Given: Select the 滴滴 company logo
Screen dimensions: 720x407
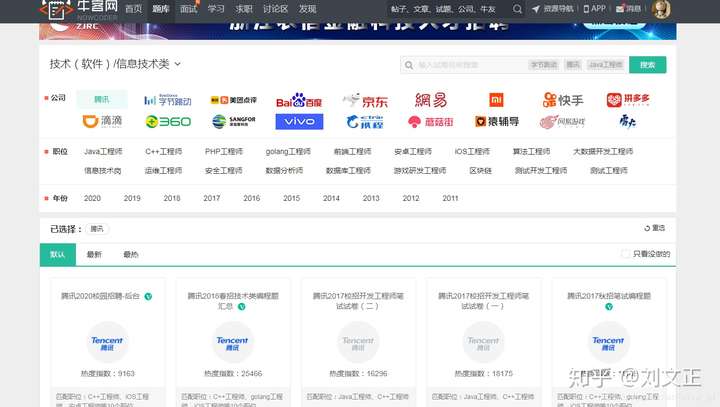Looking at the screenshot, I should [x=102, y=121].
